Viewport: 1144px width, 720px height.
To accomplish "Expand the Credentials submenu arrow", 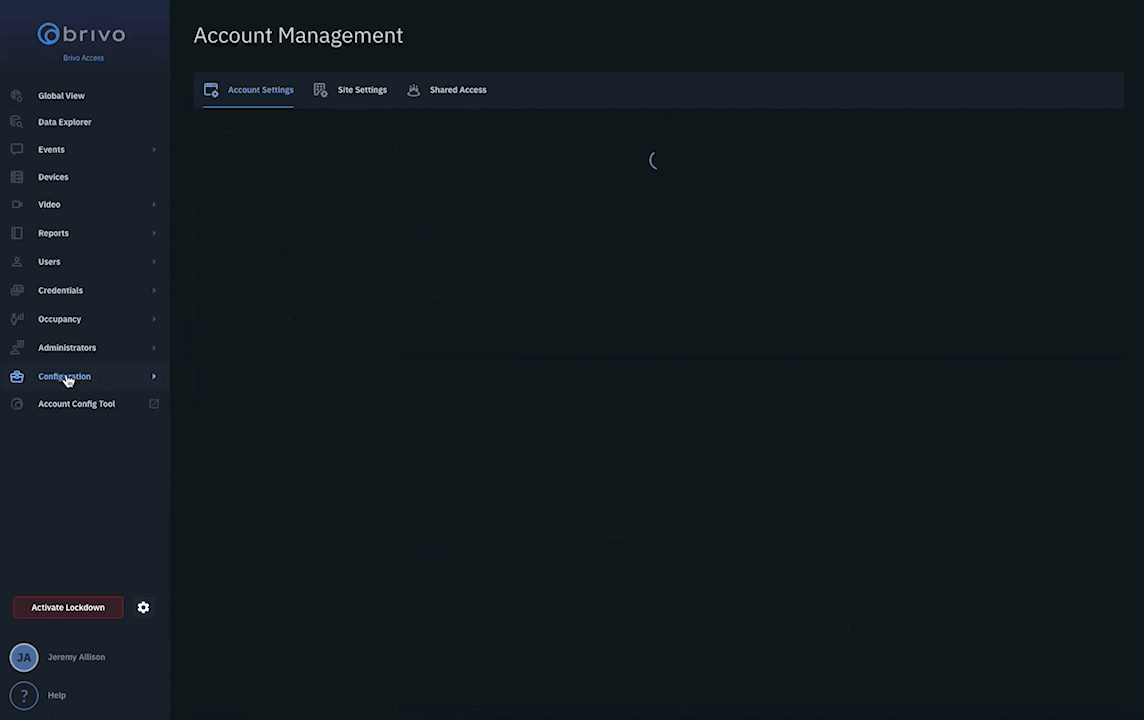I will (x=154, y=290).
